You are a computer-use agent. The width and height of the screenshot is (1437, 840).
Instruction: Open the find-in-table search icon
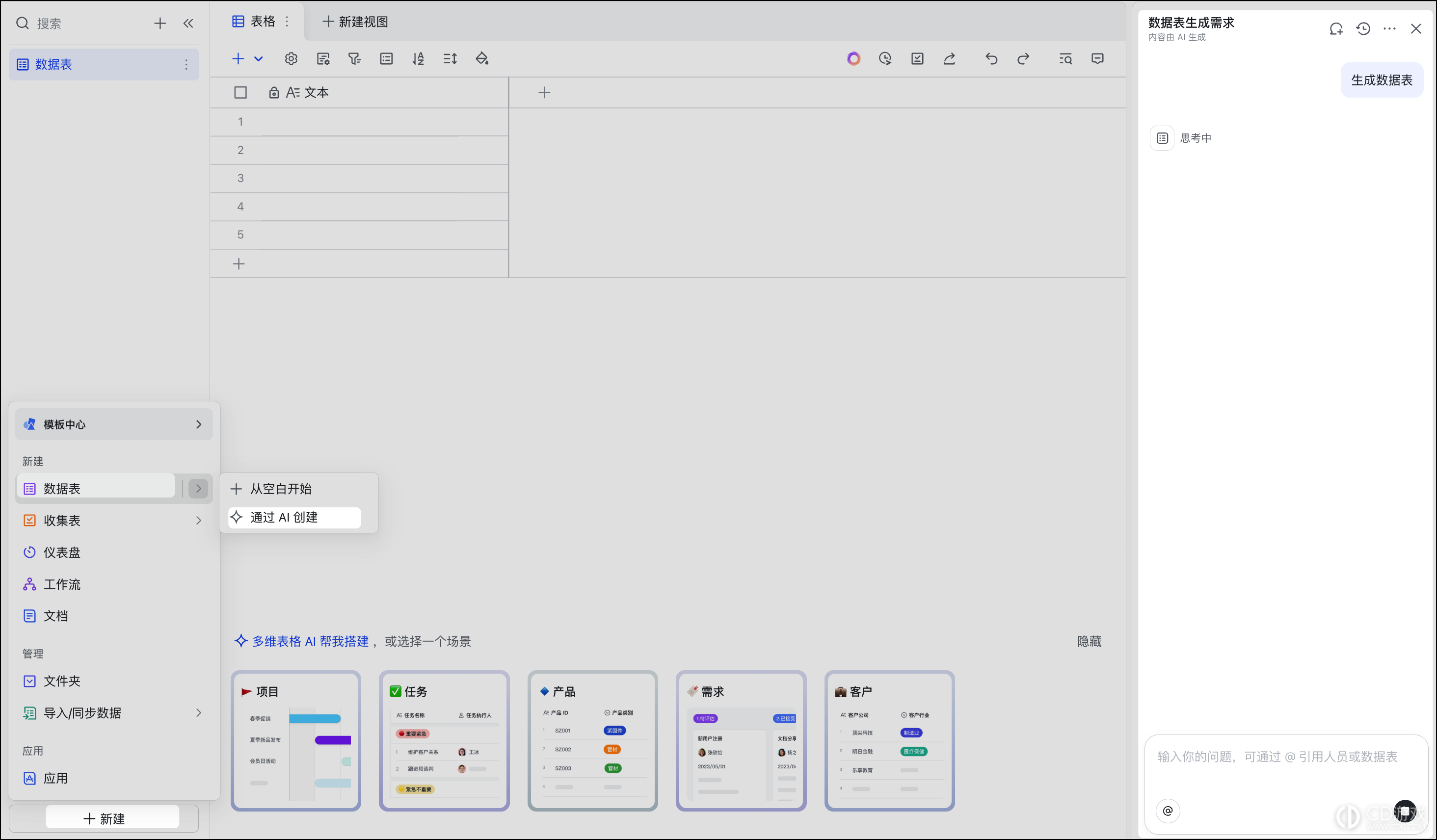(1065, 59)
